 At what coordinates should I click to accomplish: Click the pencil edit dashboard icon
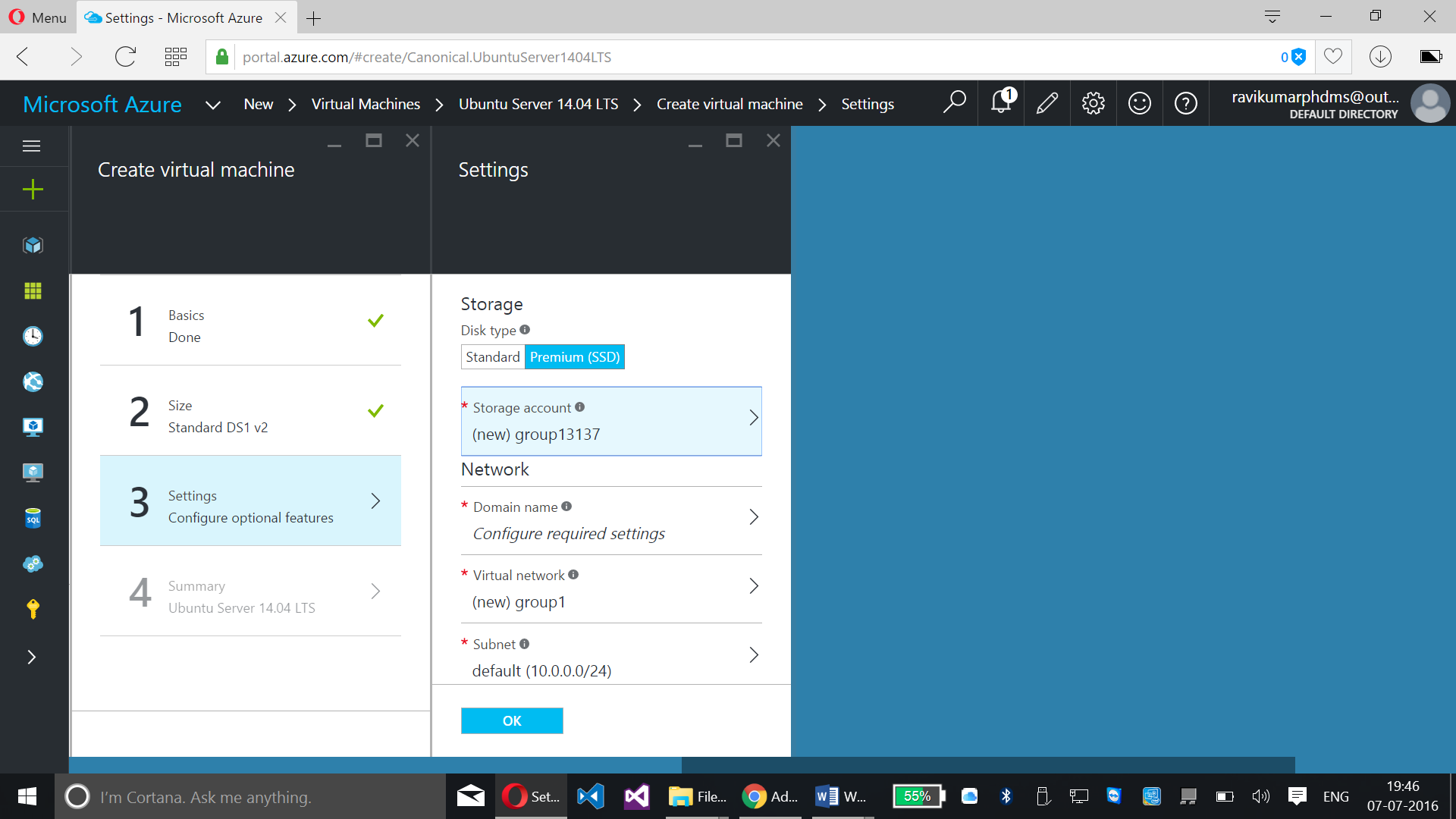pyautogui.click(x=1047, y=103)
